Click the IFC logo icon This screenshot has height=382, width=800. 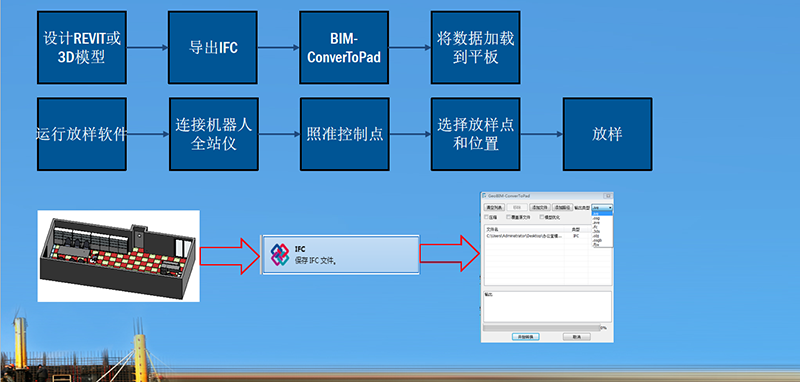[280, 254]
